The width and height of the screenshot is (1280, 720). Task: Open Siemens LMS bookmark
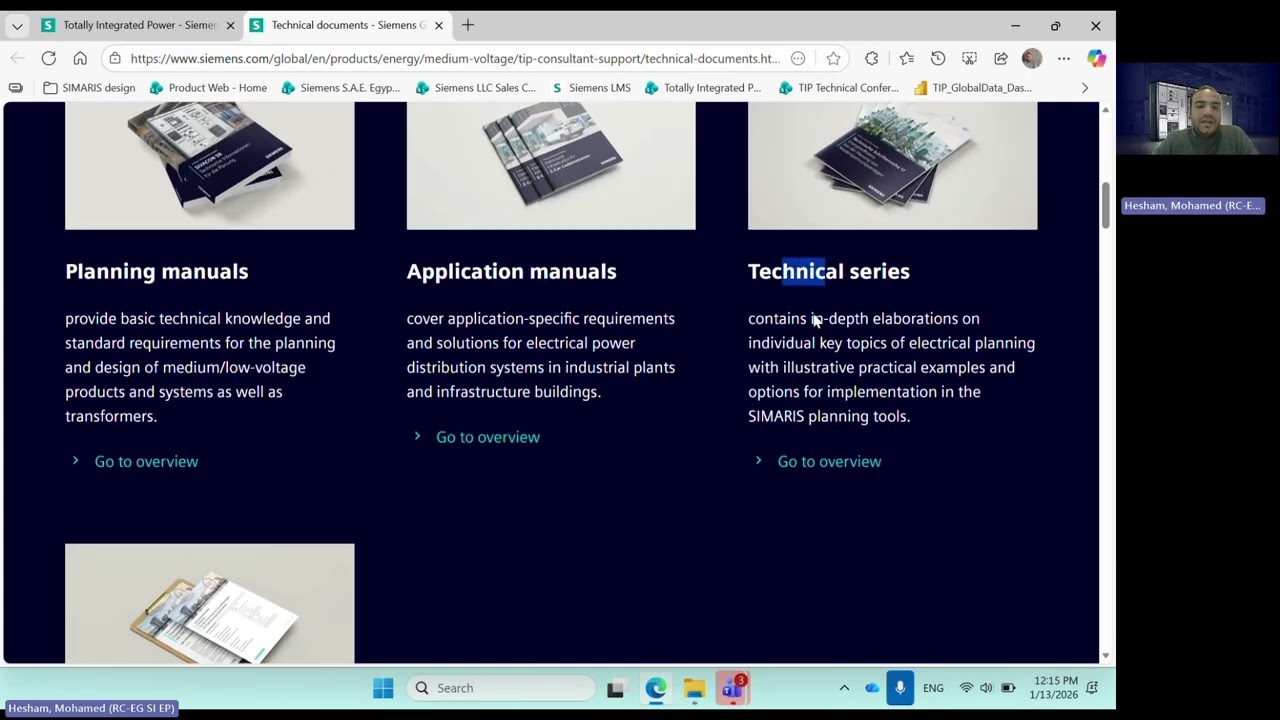(591, 88)
